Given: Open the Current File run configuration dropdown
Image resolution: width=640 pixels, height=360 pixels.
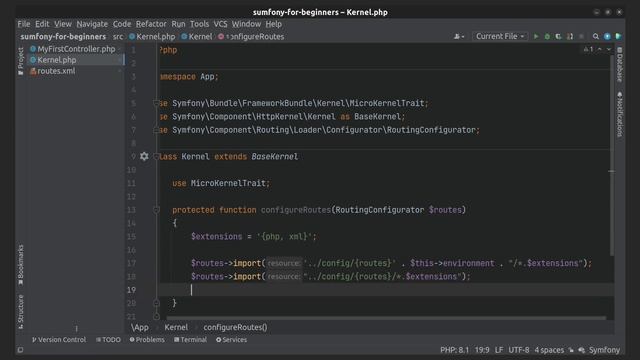Looking at the screenshot, I should click(x=500, y=36).
